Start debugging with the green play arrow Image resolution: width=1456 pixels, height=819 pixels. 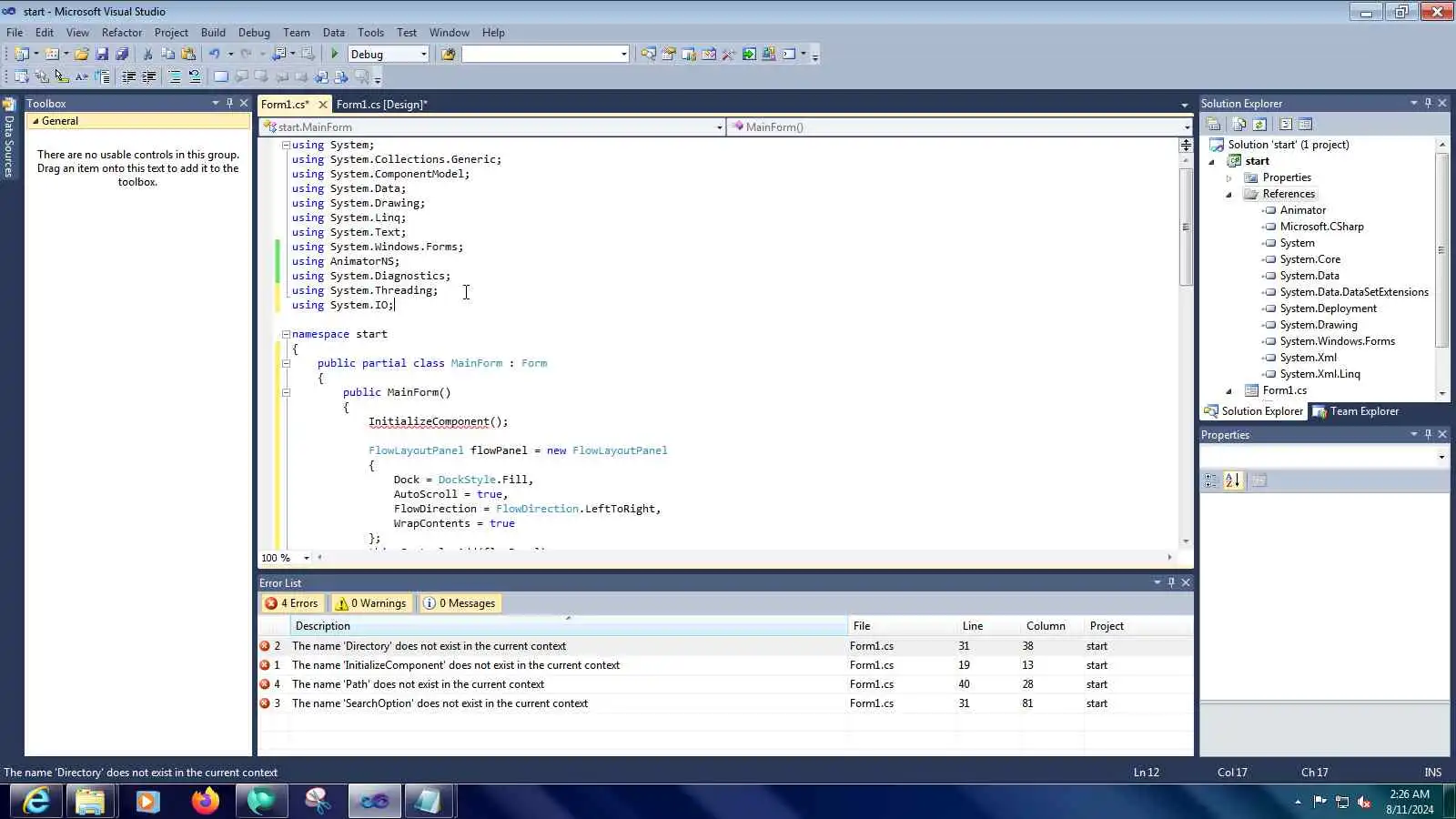pyautogui.click(x=335, y=55)
